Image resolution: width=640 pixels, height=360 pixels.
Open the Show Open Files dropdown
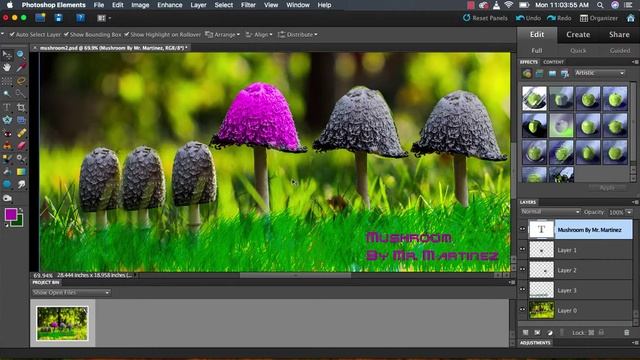(x=71, y=292)
